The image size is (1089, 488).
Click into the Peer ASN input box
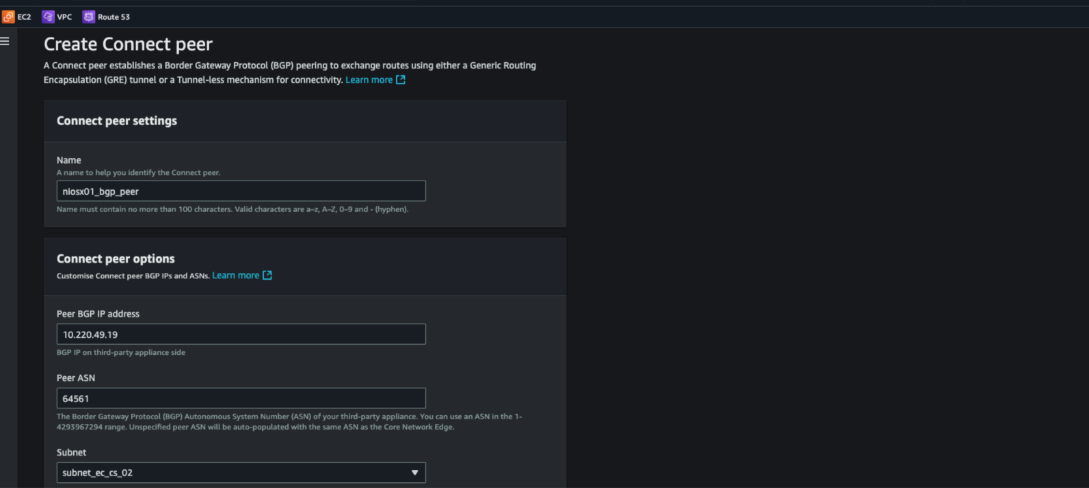(241, 398)
